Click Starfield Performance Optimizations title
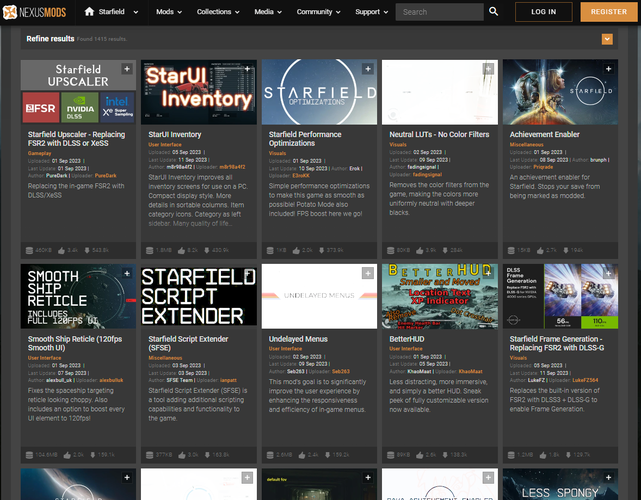The height and width of the screenshot is (500, 641). coord(305,139)
